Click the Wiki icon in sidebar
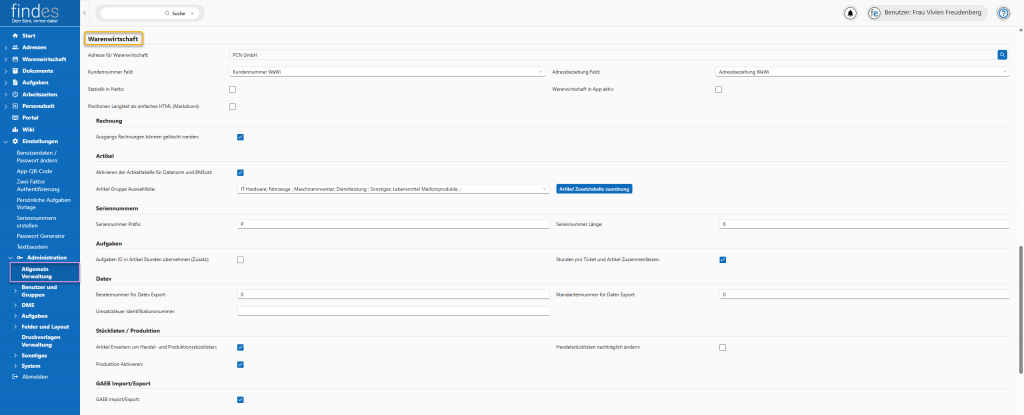1024x415 pixels. tap(15, 130)
